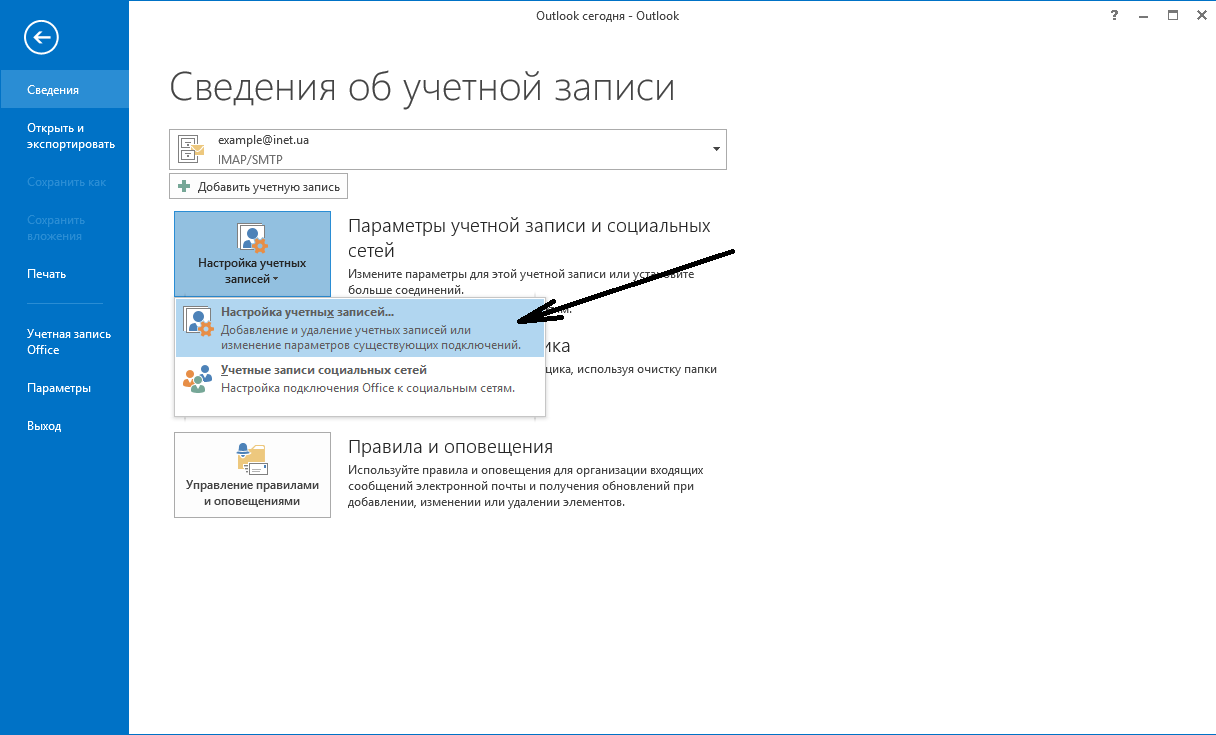Click the social network people icon in the dropdown menu
The width and height of the screenshot is (1216, 735).
pos(198,379)
